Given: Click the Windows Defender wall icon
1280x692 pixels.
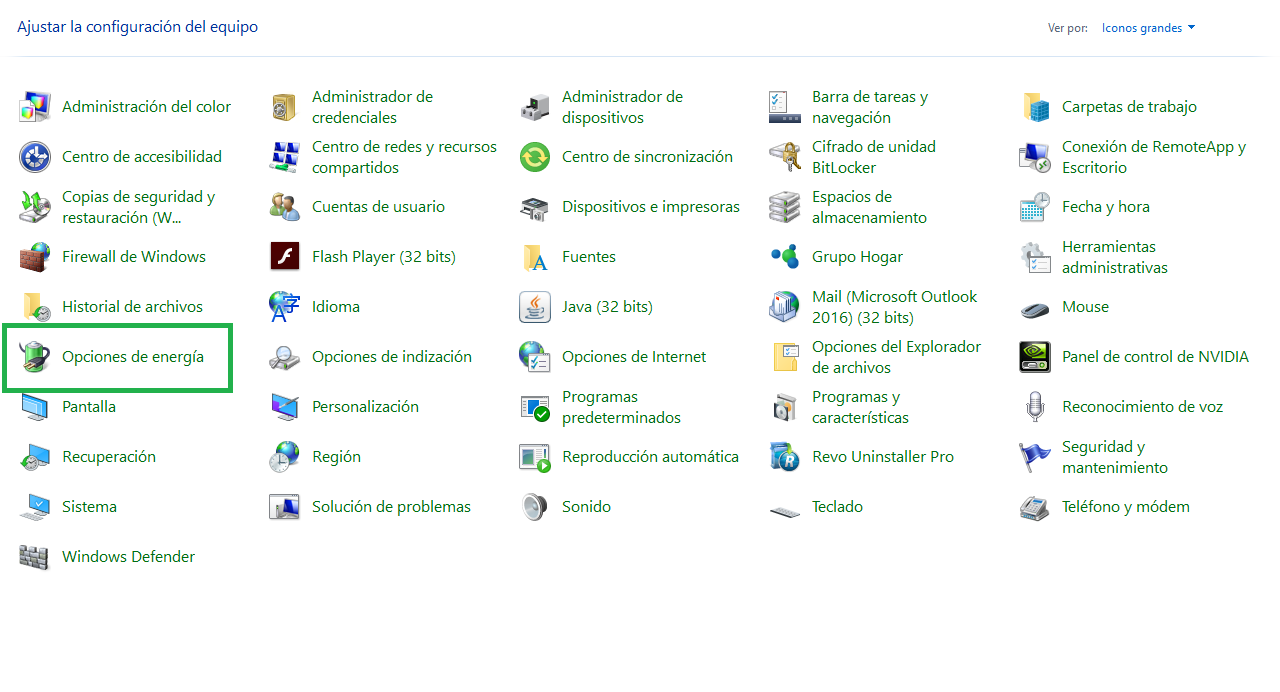Looking at the screenshot, I should pos(35,557).
